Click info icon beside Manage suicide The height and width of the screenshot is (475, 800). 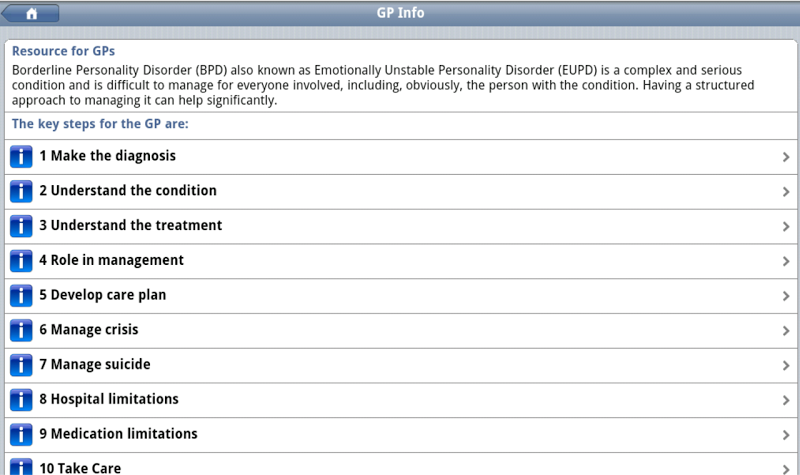click(x=21, y=365)
